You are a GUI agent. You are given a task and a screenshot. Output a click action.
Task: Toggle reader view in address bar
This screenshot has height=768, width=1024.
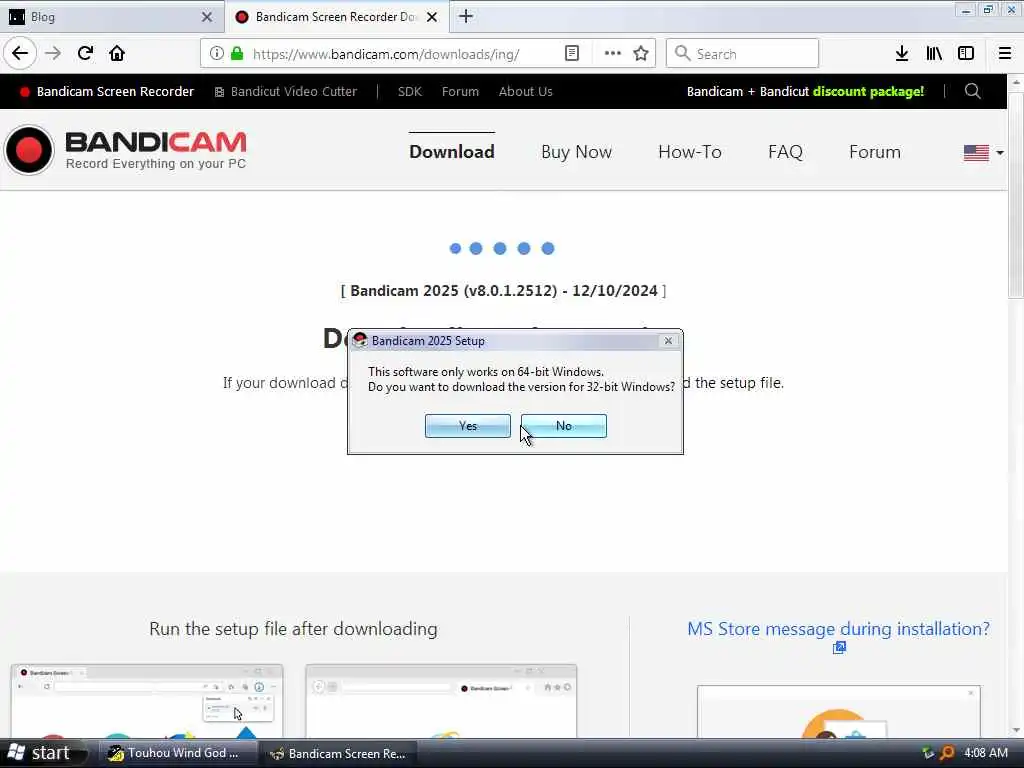click(571, 54)
